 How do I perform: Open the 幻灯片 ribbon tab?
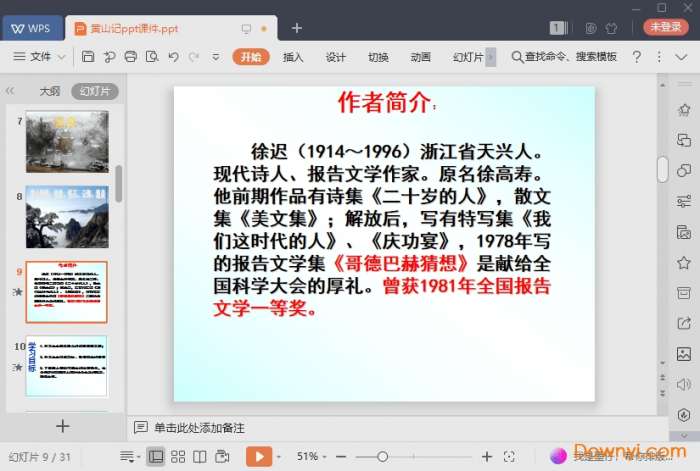click(468, 57)
